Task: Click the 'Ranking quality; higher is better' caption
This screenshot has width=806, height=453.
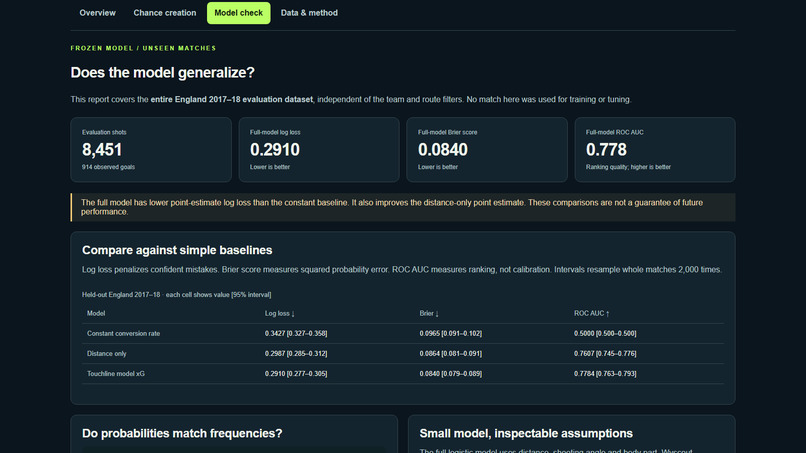Action: click(x=628, y=167)
